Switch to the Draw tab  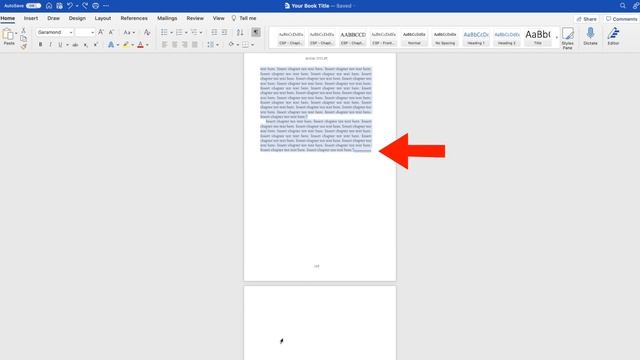pos(53,18)
